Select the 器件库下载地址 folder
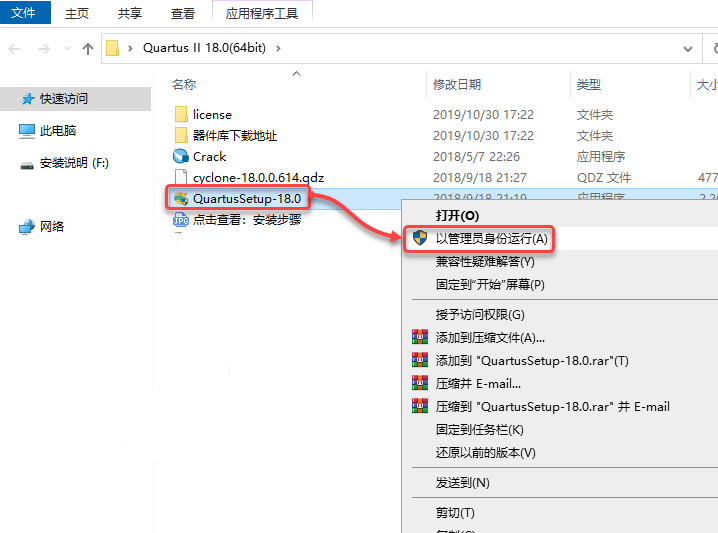The width and height of the screenshot is (718, 533). pyautogui.click(x=235, y=136)
